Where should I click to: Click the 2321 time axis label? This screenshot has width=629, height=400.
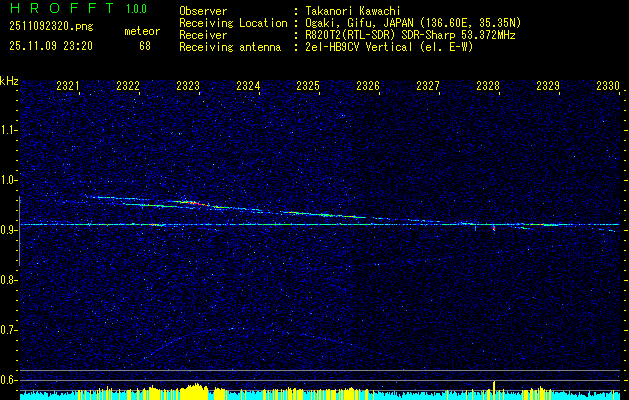click(x=68, y=85)
